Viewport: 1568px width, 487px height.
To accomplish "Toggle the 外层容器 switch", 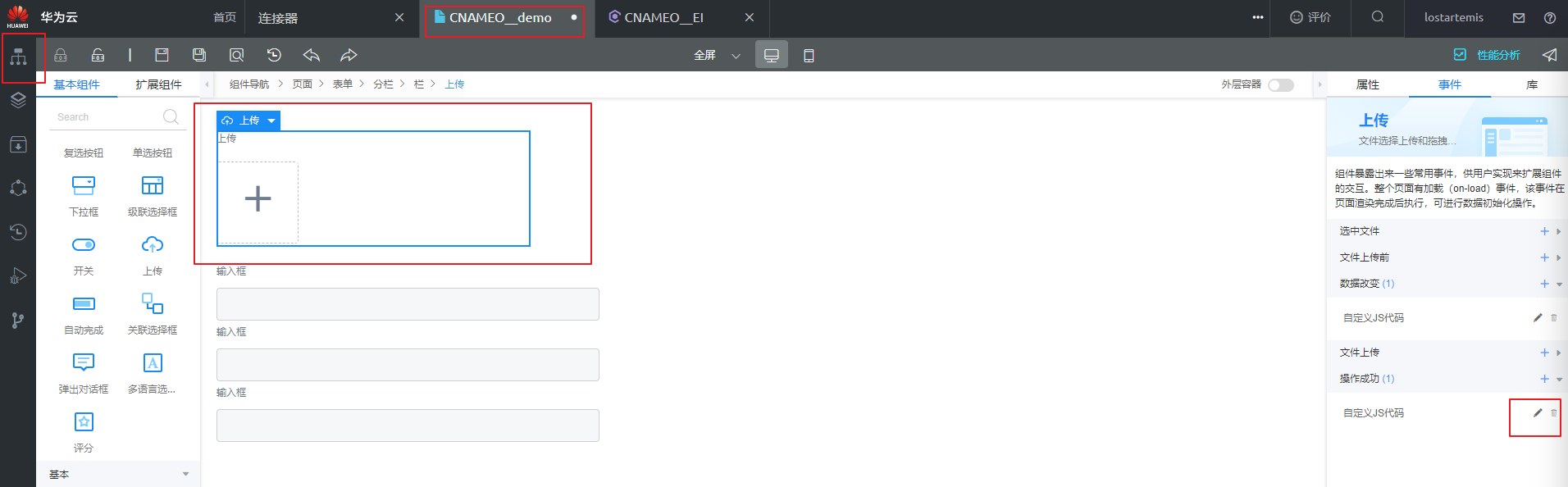I will click(1280, 84).
